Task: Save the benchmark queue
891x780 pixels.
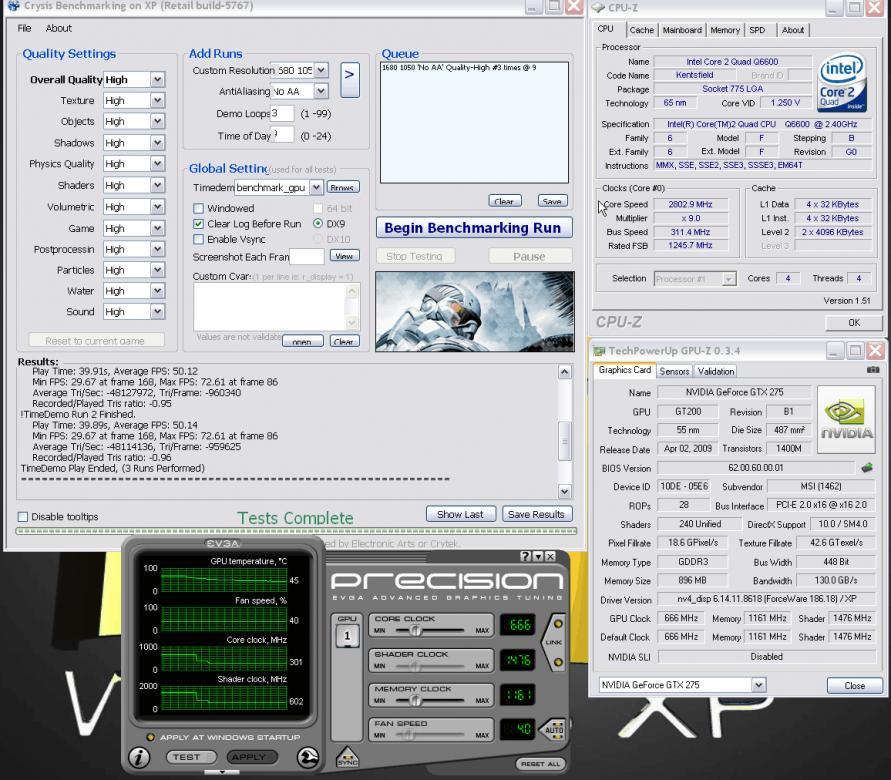Action: click(552, 201)
